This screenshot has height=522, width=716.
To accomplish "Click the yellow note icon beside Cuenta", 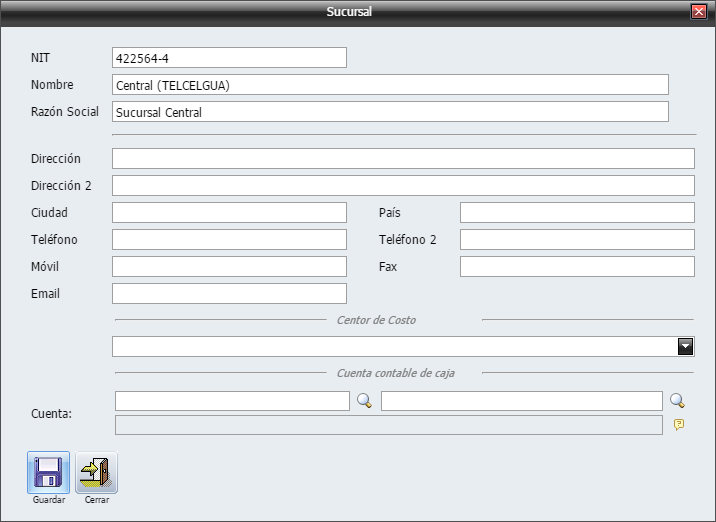I will 678,425.
